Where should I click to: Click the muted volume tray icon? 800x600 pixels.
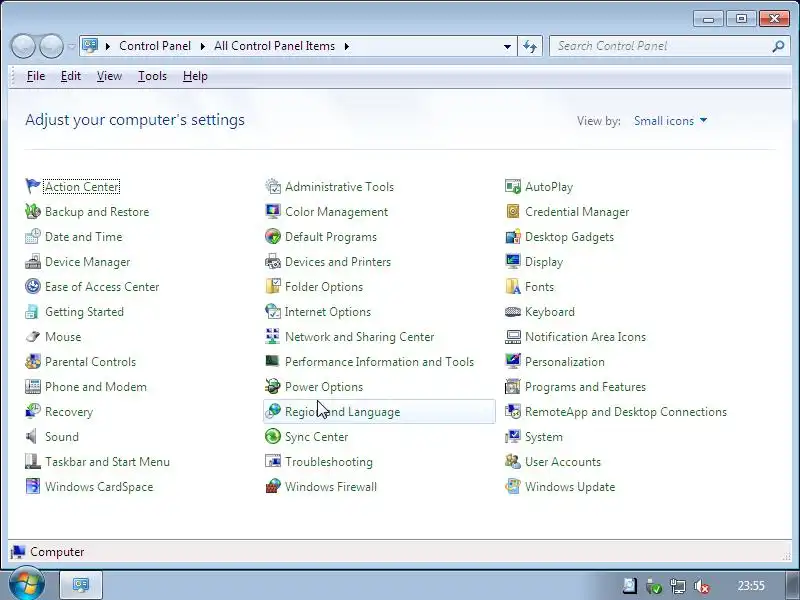702,586
